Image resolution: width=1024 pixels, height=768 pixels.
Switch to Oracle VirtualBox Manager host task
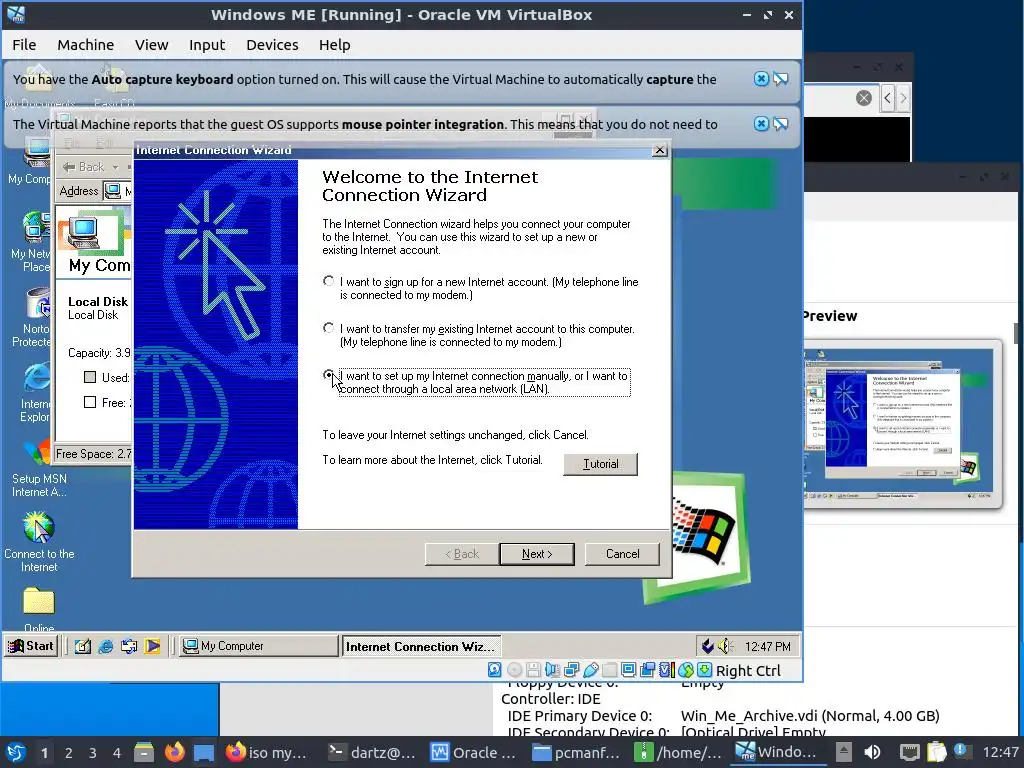tap(473, 752)
